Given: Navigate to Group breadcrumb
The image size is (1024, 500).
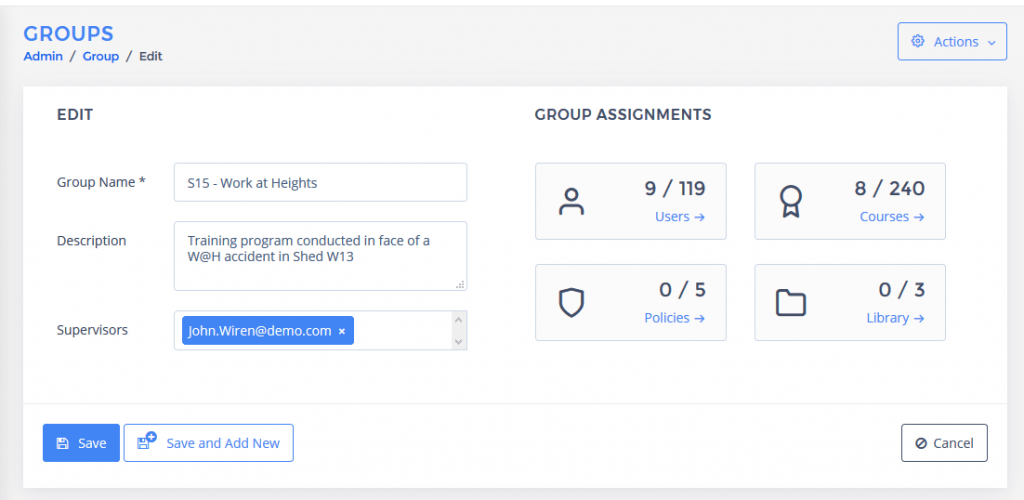Looking at the screenshot, I should coord(100,56).
